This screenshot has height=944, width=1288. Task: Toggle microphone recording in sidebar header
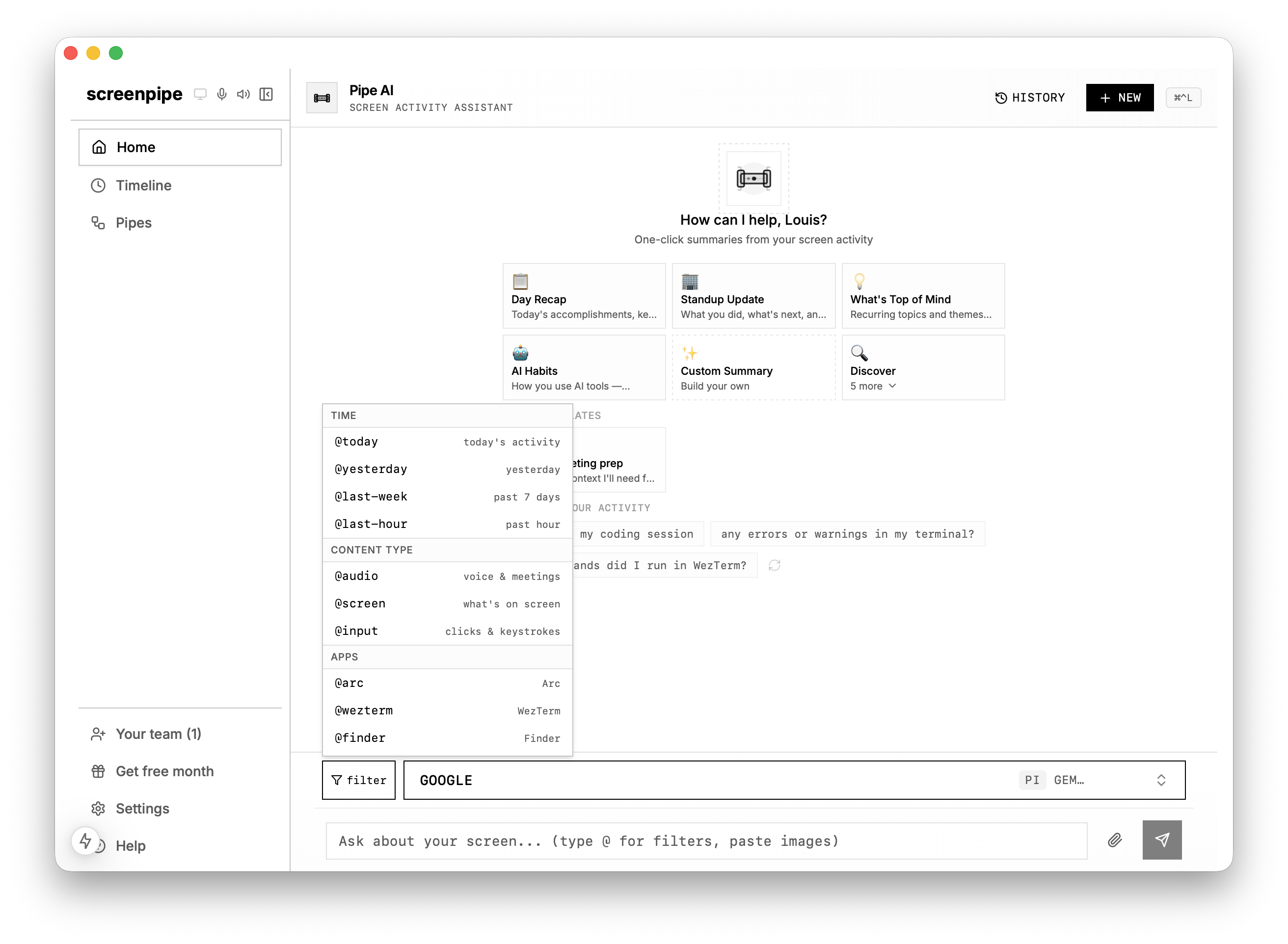[x=222, y=94]
